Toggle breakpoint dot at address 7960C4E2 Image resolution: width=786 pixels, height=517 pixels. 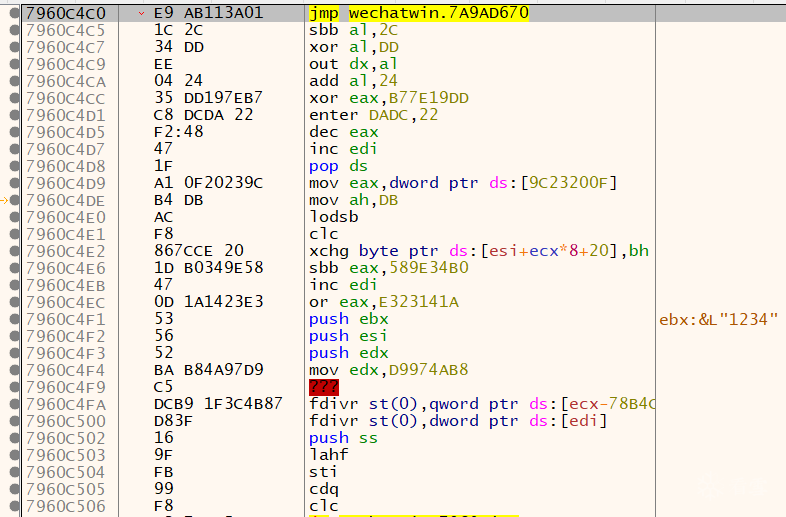pos(15,251)
